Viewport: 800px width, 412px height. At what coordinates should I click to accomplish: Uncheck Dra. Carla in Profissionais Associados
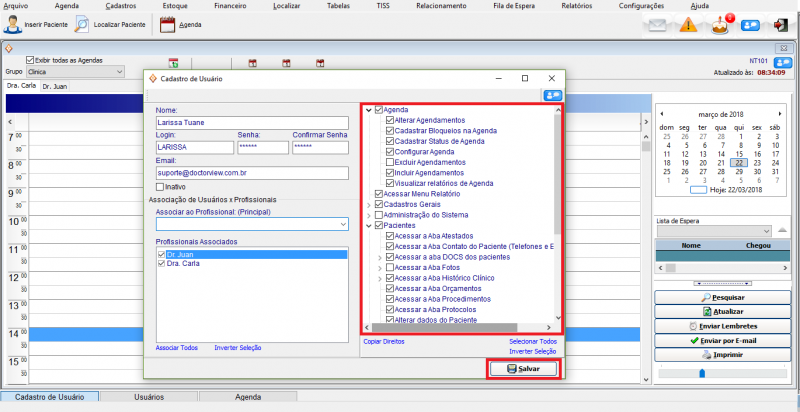point(162,264)
